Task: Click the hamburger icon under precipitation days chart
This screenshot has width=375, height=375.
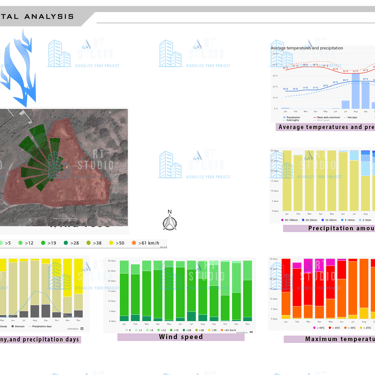Action: click(82, 329)
